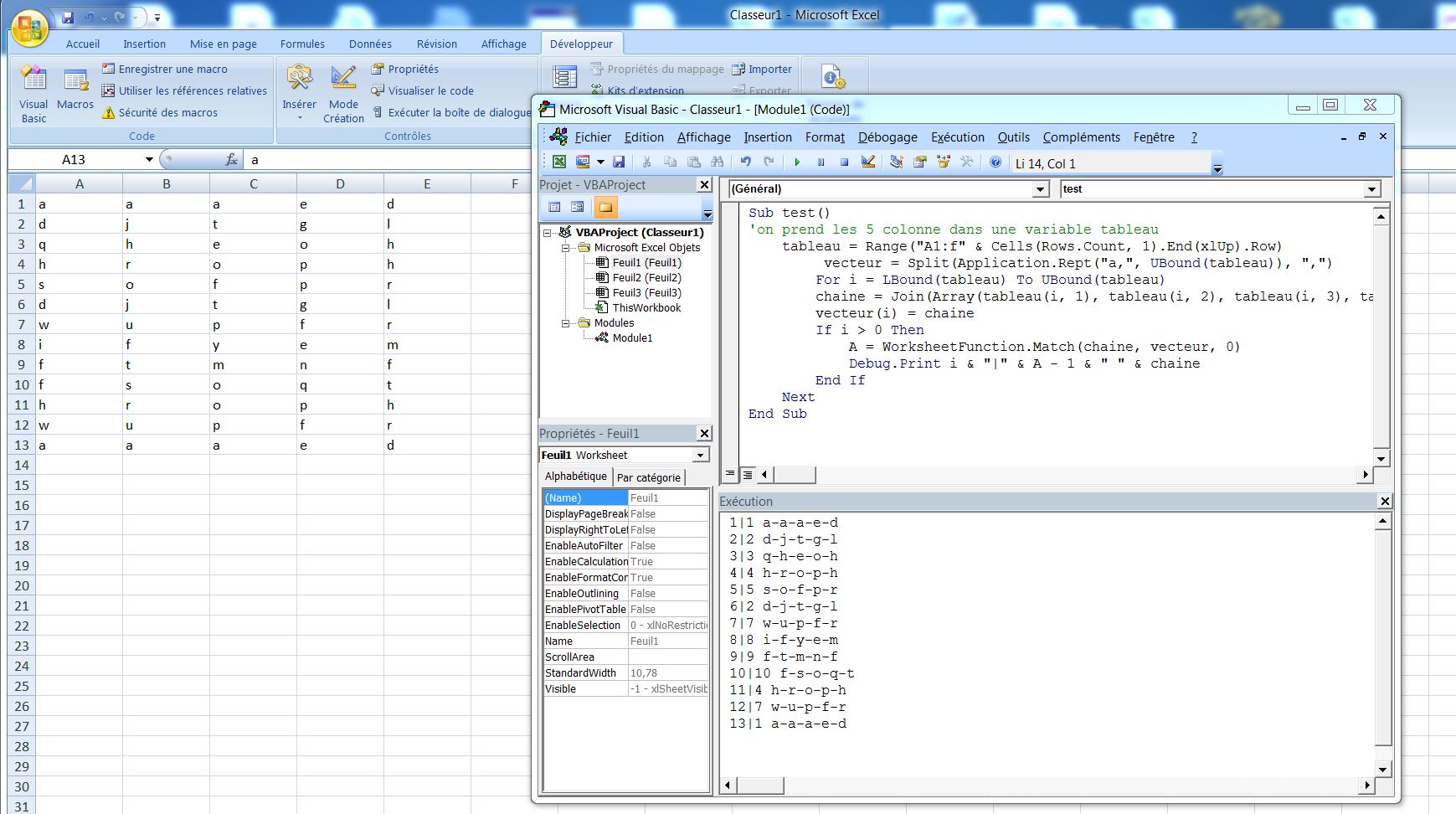Click View Code icon in Project pane
Image resolution: width=1456 pixels, height=814 pixels.
554,207
